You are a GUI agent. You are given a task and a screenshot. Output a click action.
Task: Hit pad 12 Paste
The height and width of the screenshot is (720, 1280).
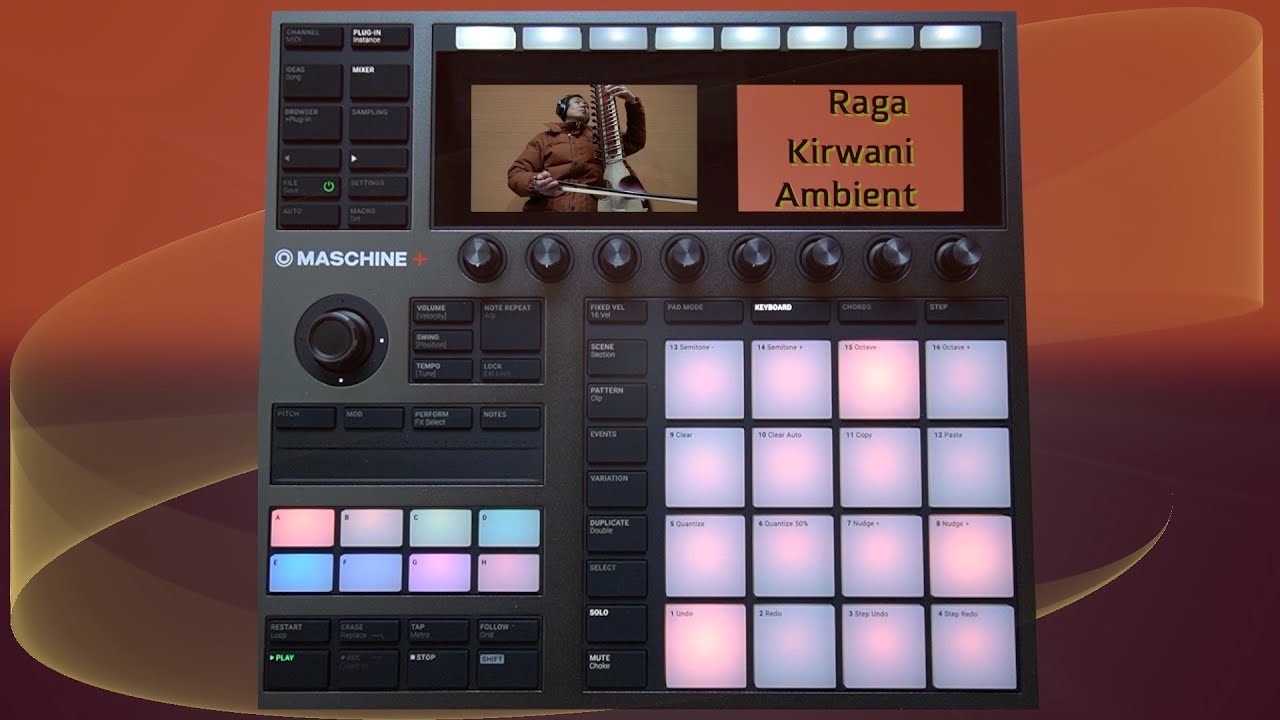pyautogui.click(x=968, y=468)
